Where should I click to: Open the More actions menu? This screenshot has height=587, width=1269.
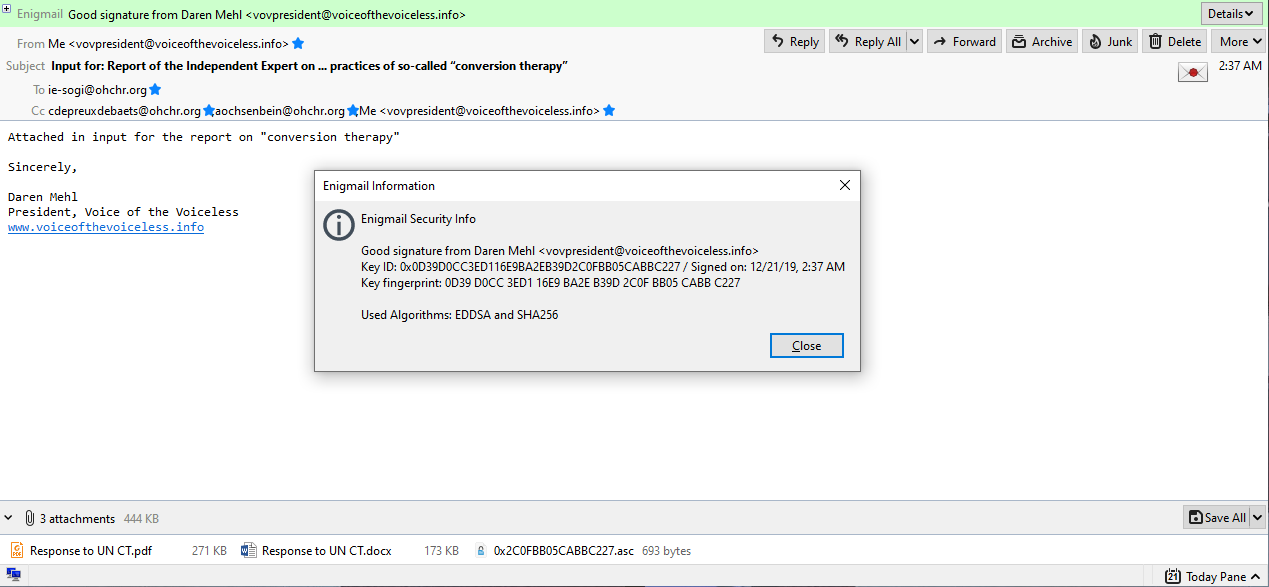click(x=1238, y=41)
